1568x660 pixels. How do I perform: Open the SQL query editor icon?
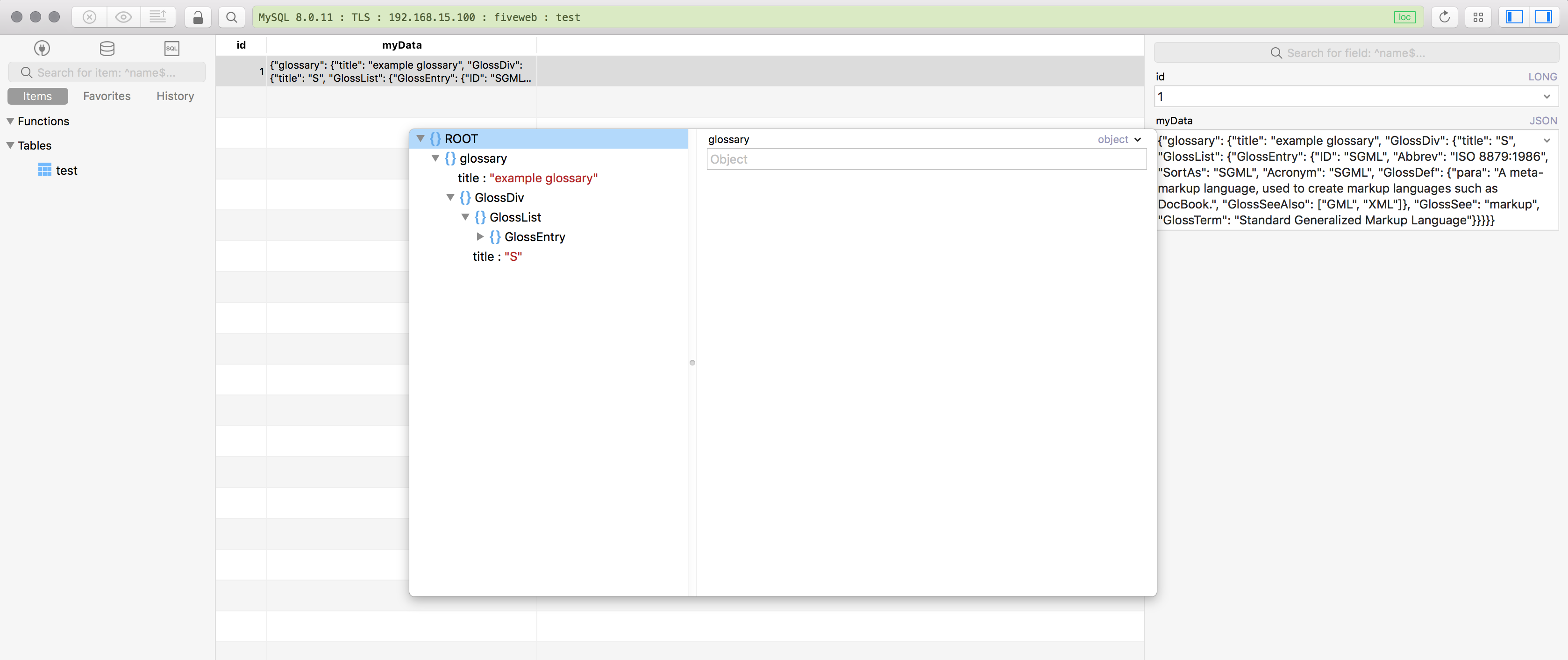pyautogui.click(x=171, y=49)
